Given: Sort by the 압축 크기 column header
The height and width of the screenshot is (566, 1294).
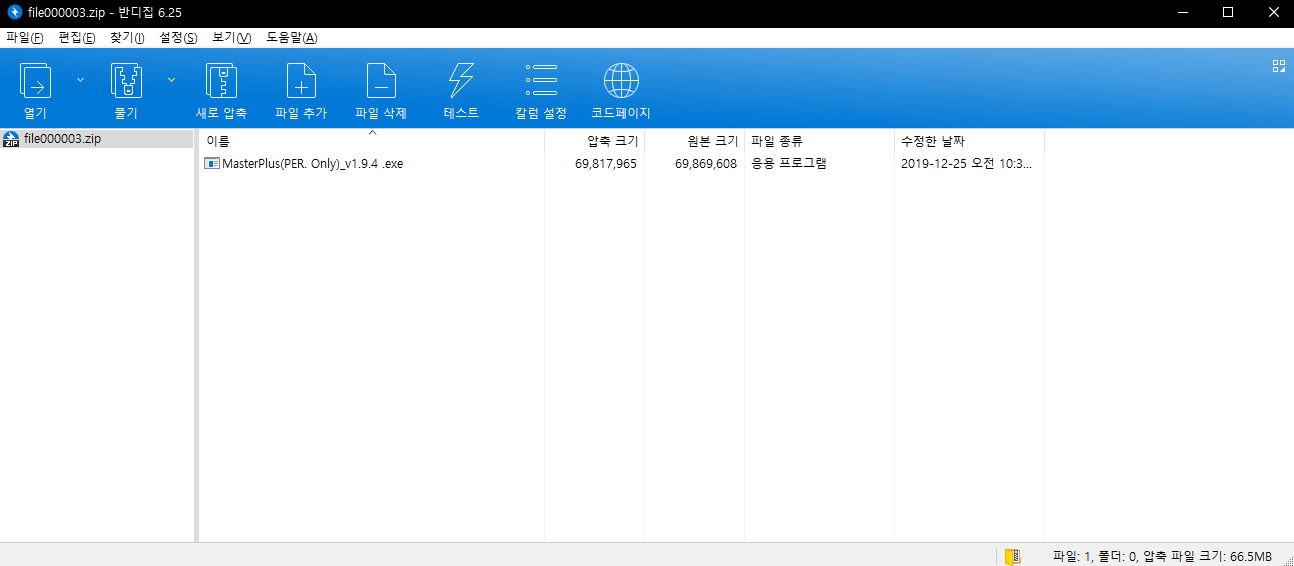Looking at the screenshot, I should pyautogui.click(x=594, y=141).
